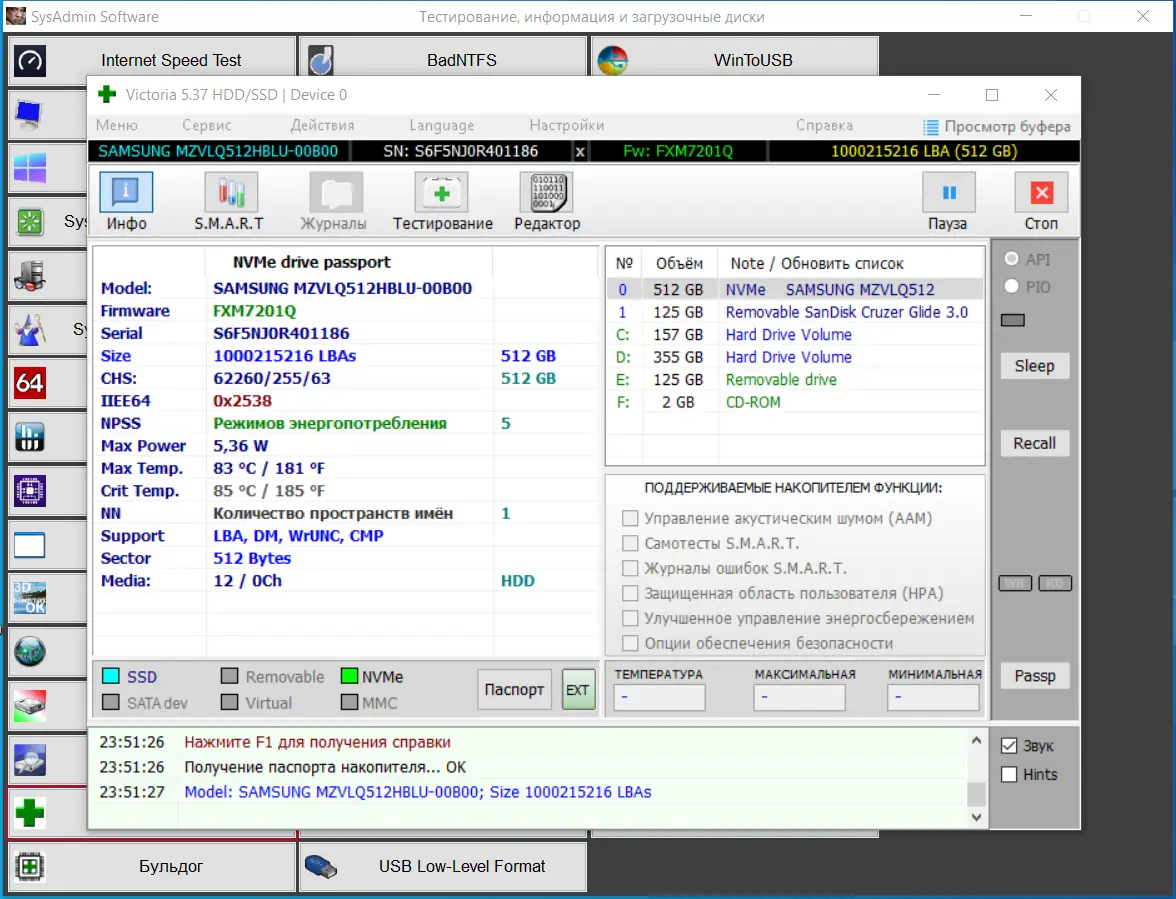The width and height of the screenshot is (1176, 899).
Task: Click the Просмотр буфера list icon
Action: [x=931, y=127]
